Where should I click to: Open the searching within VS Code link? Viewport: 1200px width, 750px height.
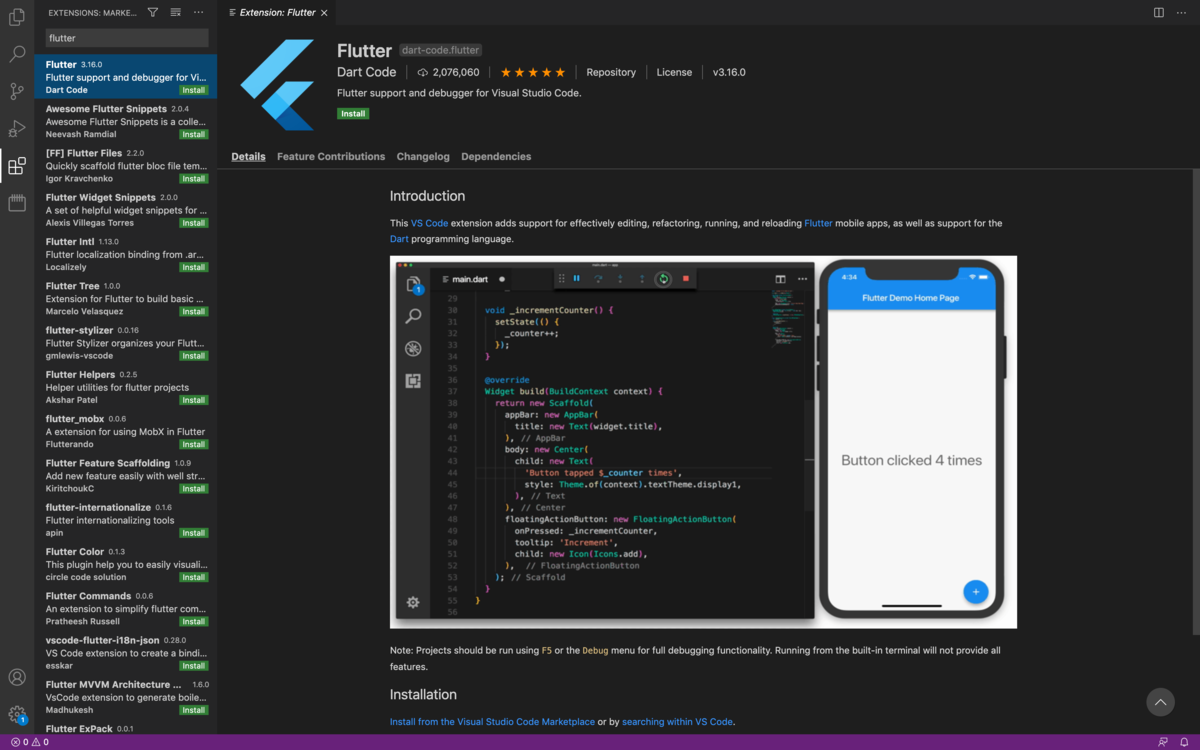[x=678, y=721]
